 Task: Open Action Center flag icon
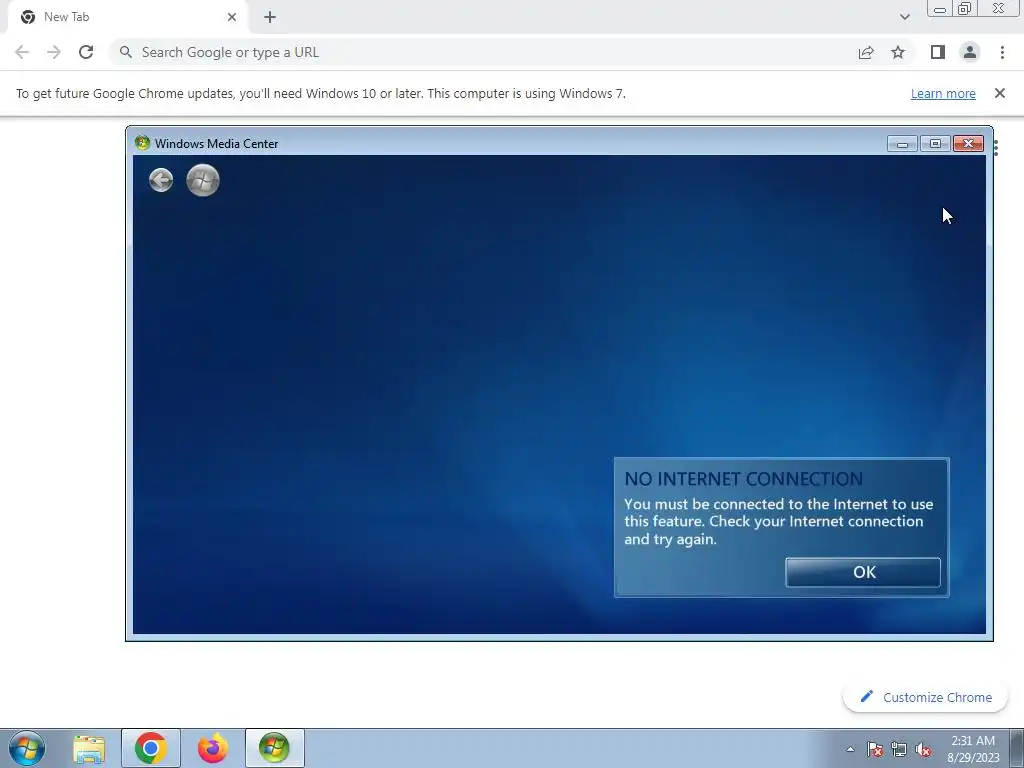pos(875,749)
